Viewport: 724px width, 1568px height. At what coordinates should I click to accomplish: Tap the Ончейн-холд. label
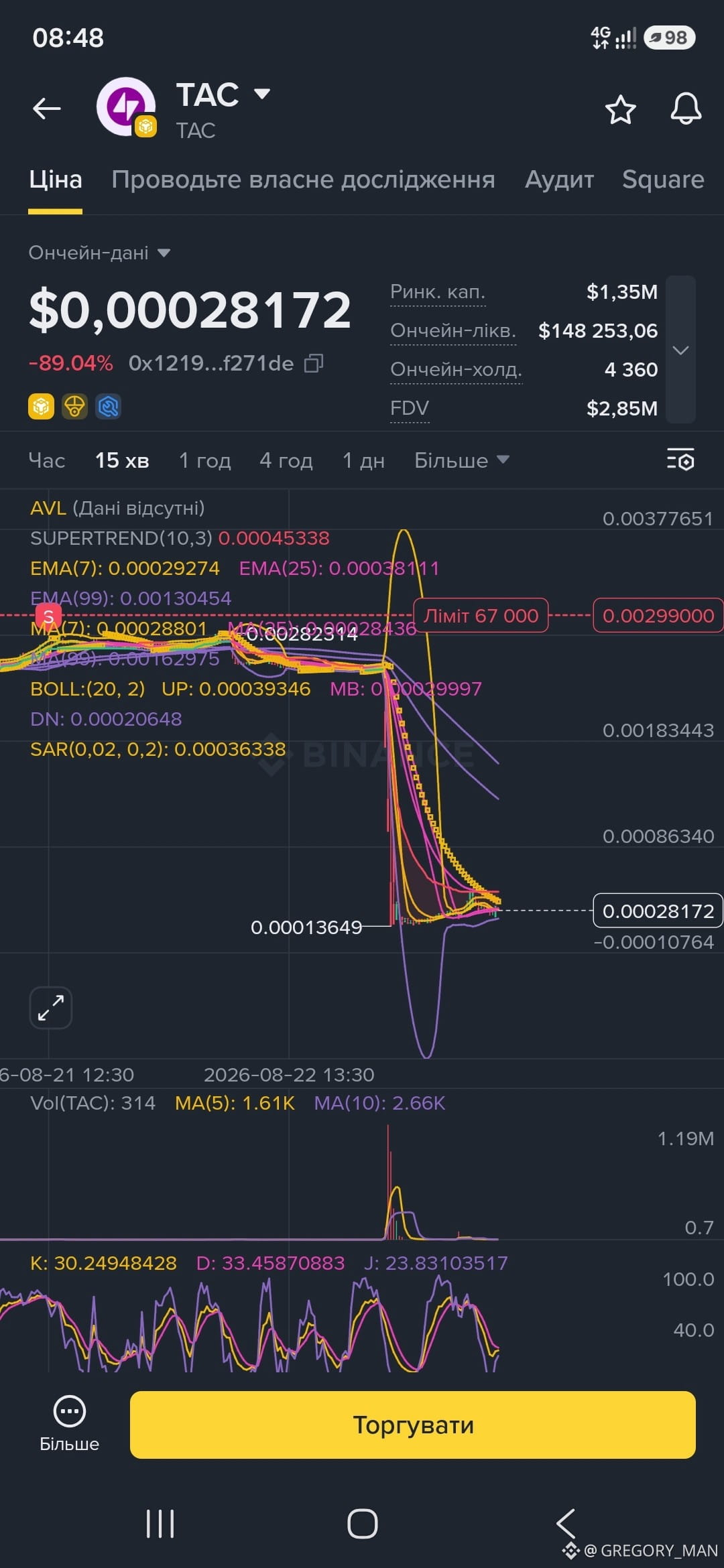coord(456,370)
